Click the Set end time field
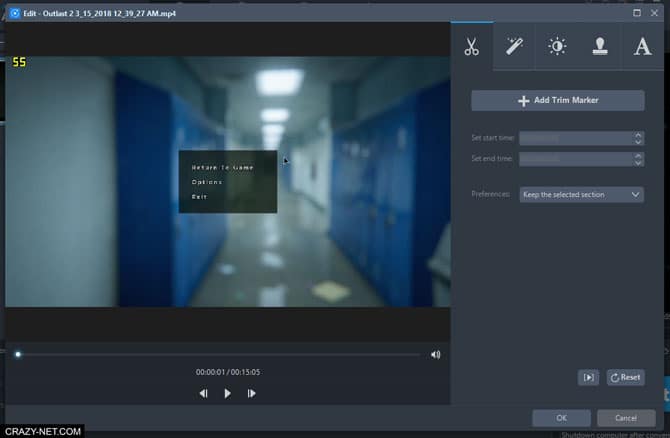This screenshot has height=438, width=670. click(576, 159)
